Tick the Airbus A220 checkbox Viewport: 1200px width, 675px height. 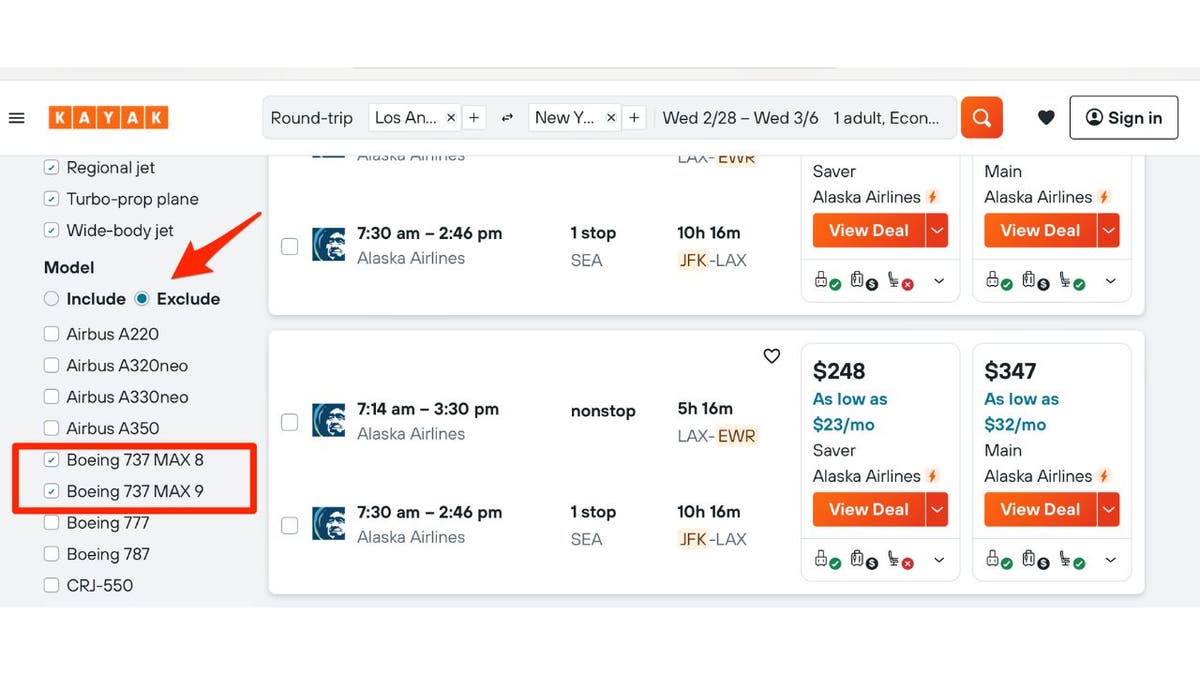51,334
